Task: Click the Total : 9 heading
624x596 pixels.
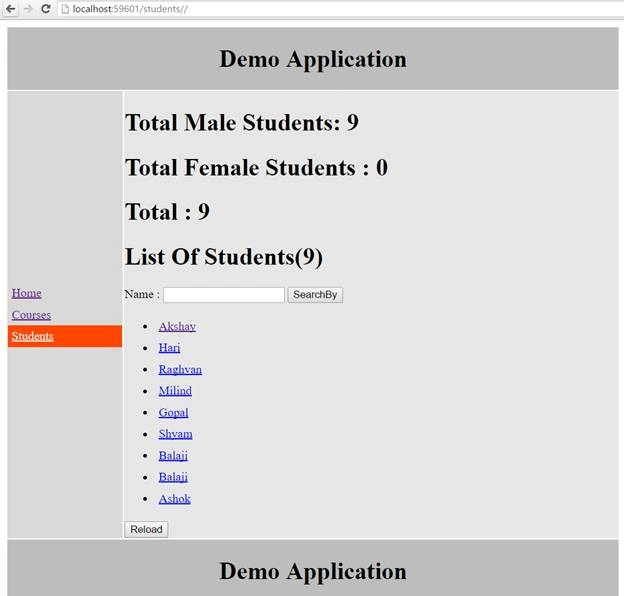Action: point(167,212)
